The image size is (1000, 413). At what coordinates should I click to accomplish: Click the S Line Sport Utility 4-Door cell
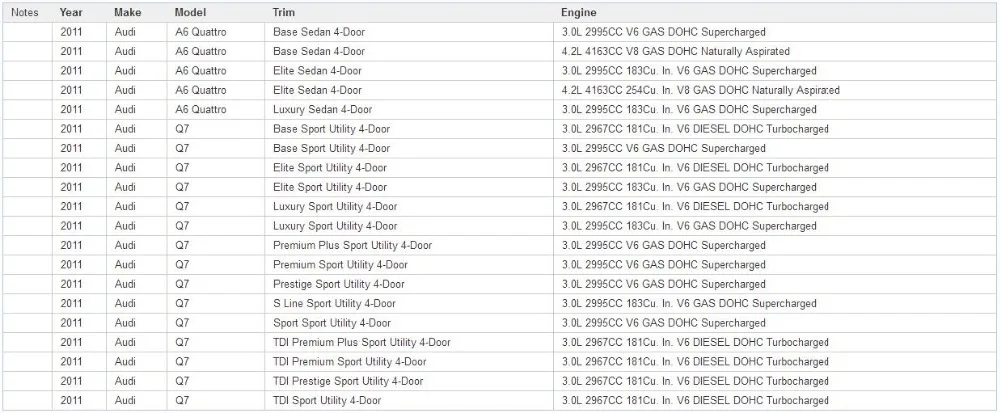pos(409,303)
